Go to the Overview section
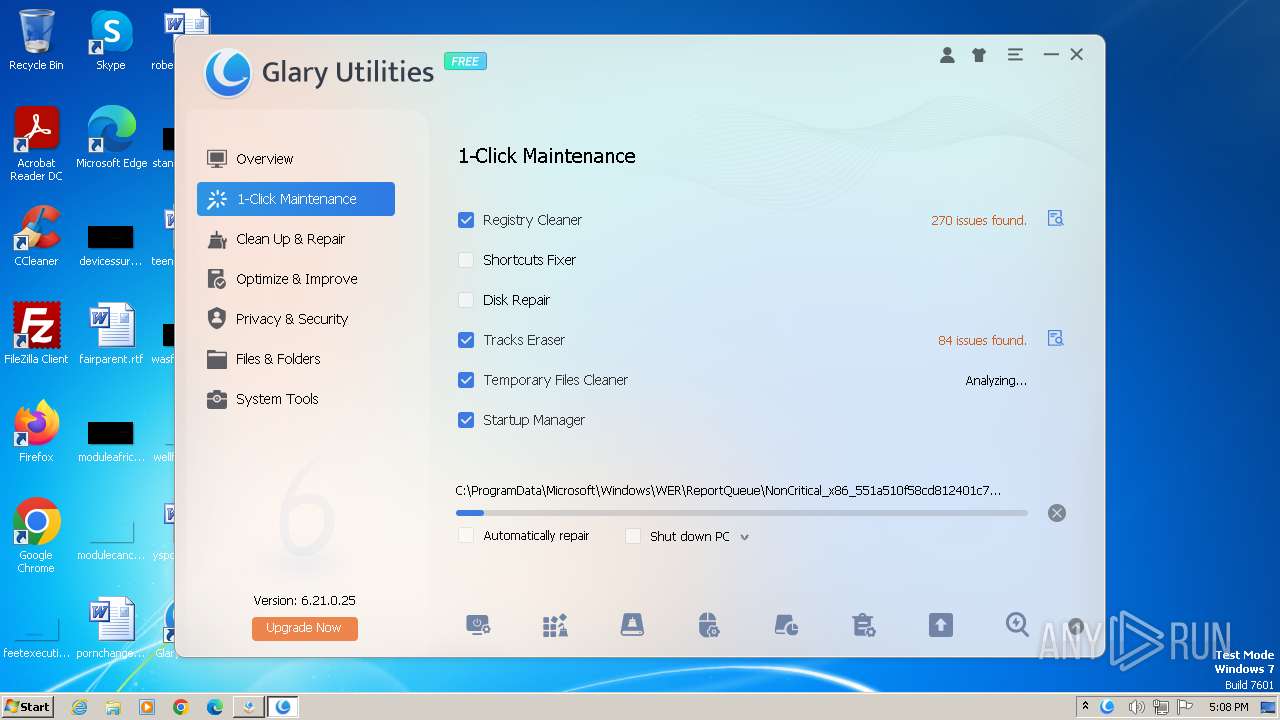 [x=296, y=158]
